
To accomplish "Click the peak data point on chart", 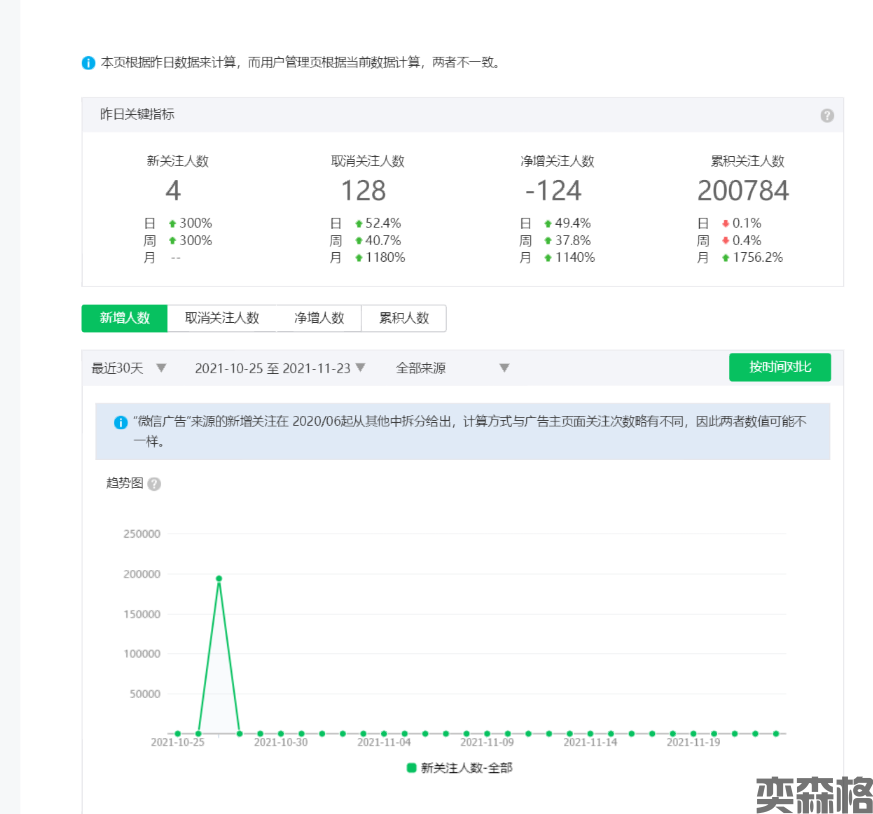I will click(219, 578).
